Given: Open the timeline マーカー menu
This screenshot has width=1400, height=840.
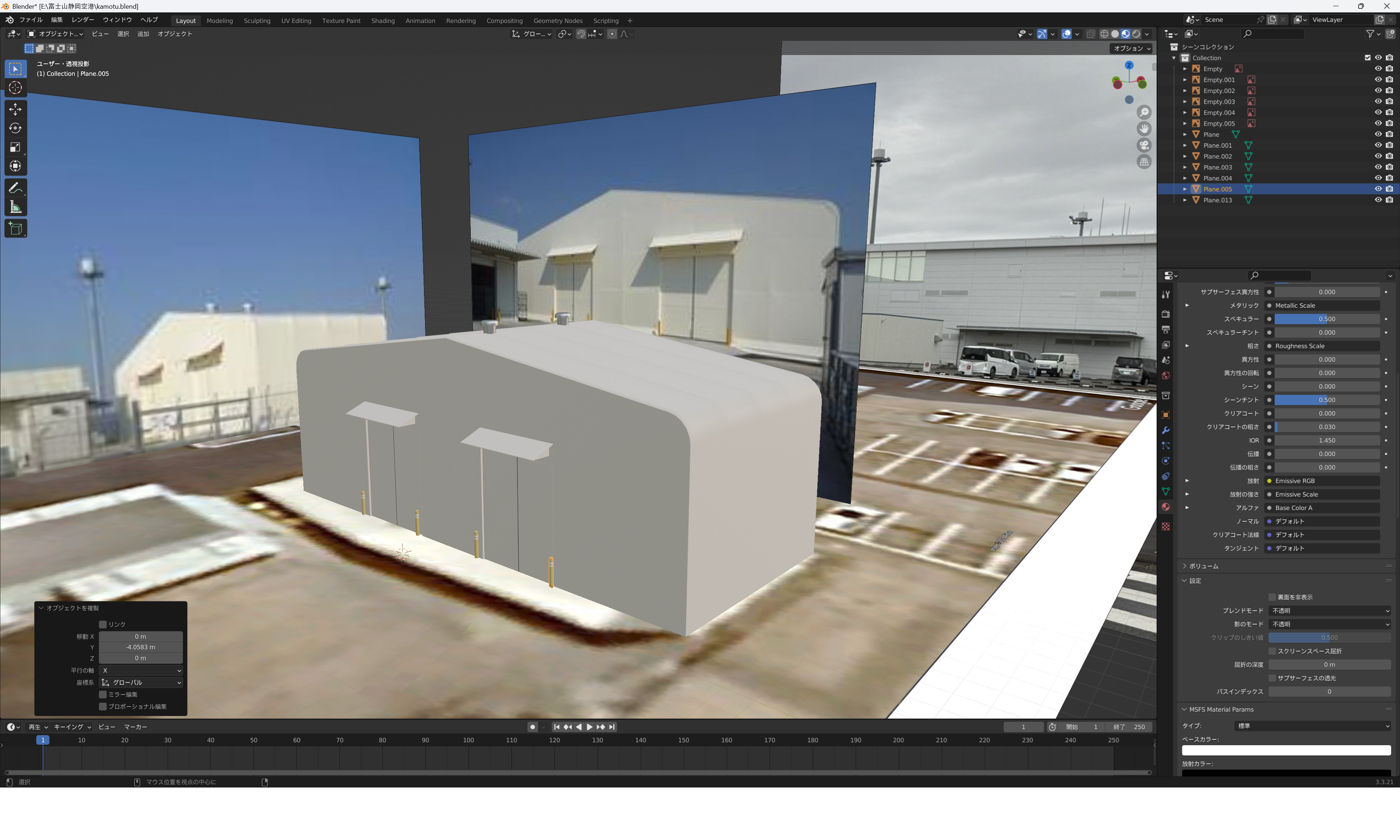Looking at the screenshot, I should [x=135, y=727].
